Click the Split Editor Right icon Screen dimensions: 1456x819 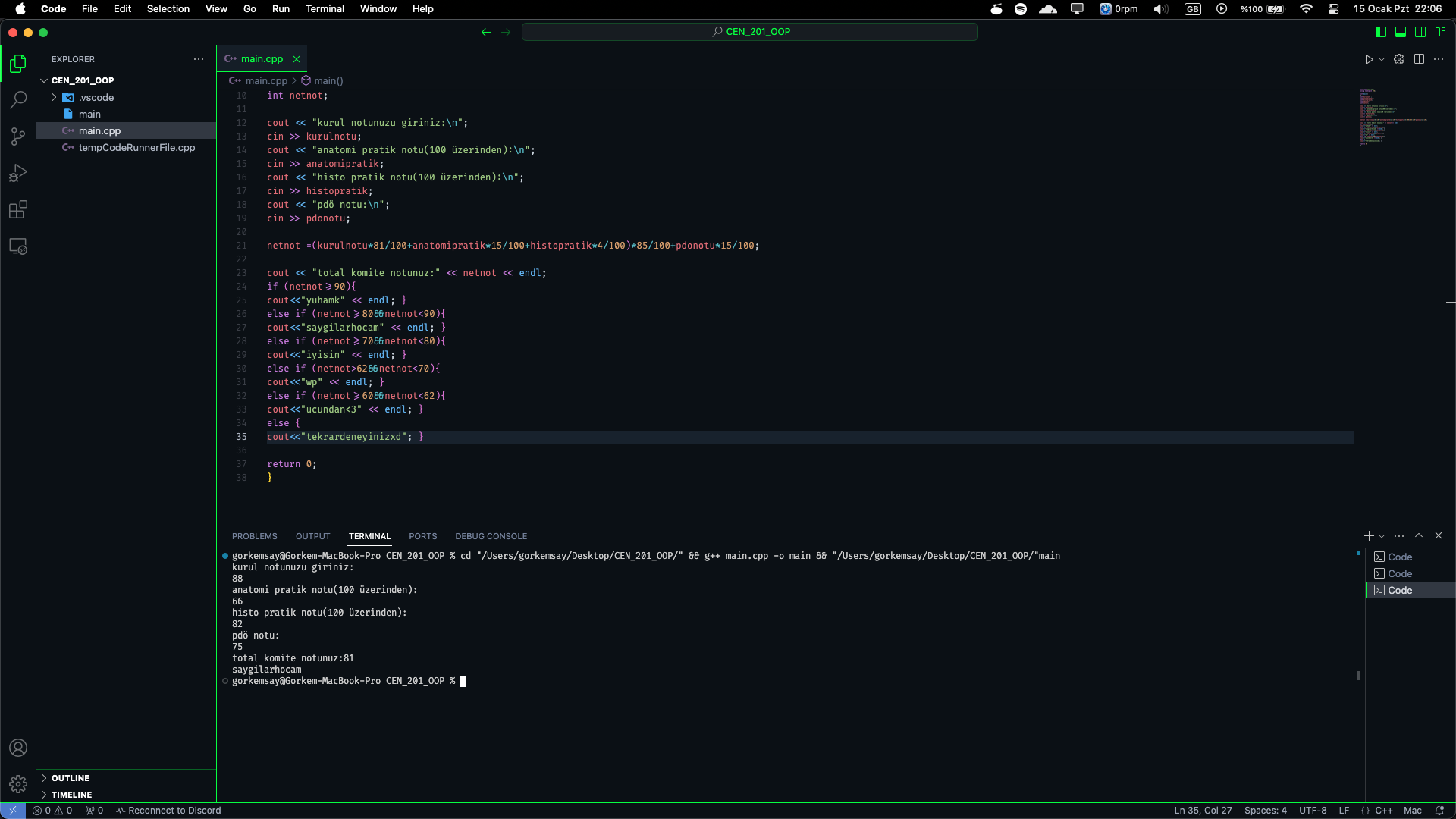click(1419, 59)
